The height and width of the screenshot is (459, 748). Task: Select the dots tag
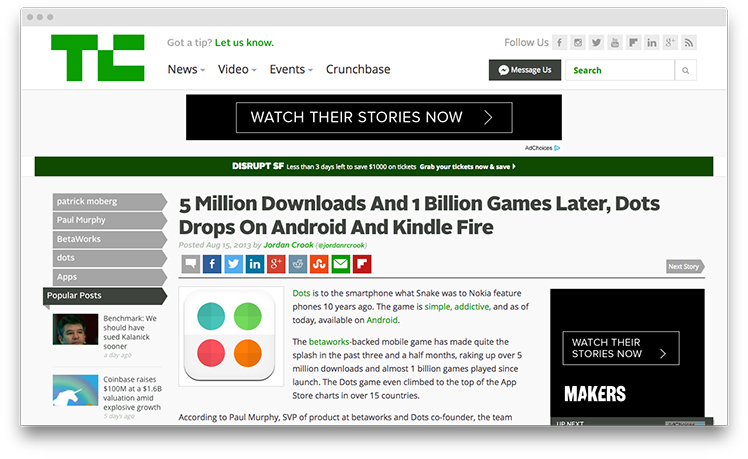point(110,258)
